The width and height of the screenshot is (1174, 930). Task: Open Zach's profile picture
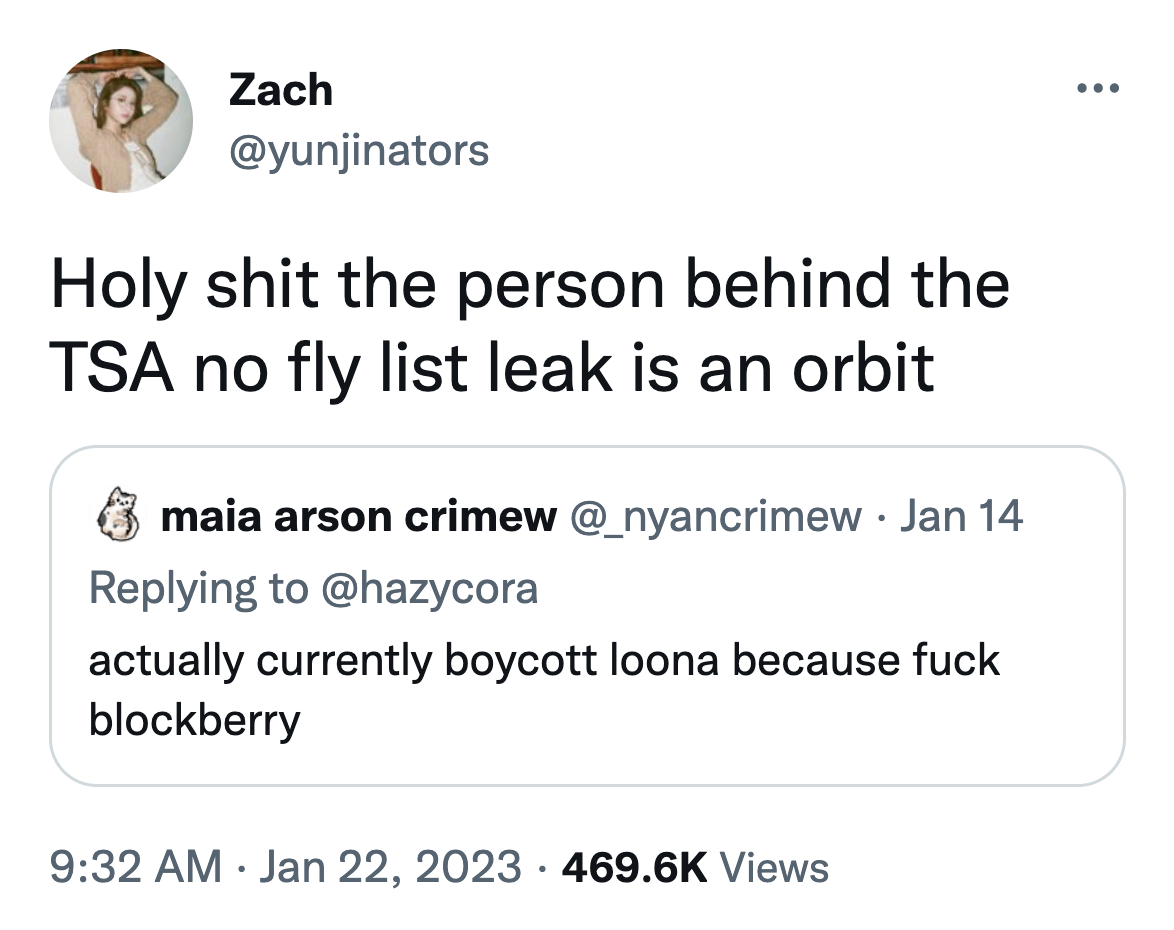coord(121,121)
